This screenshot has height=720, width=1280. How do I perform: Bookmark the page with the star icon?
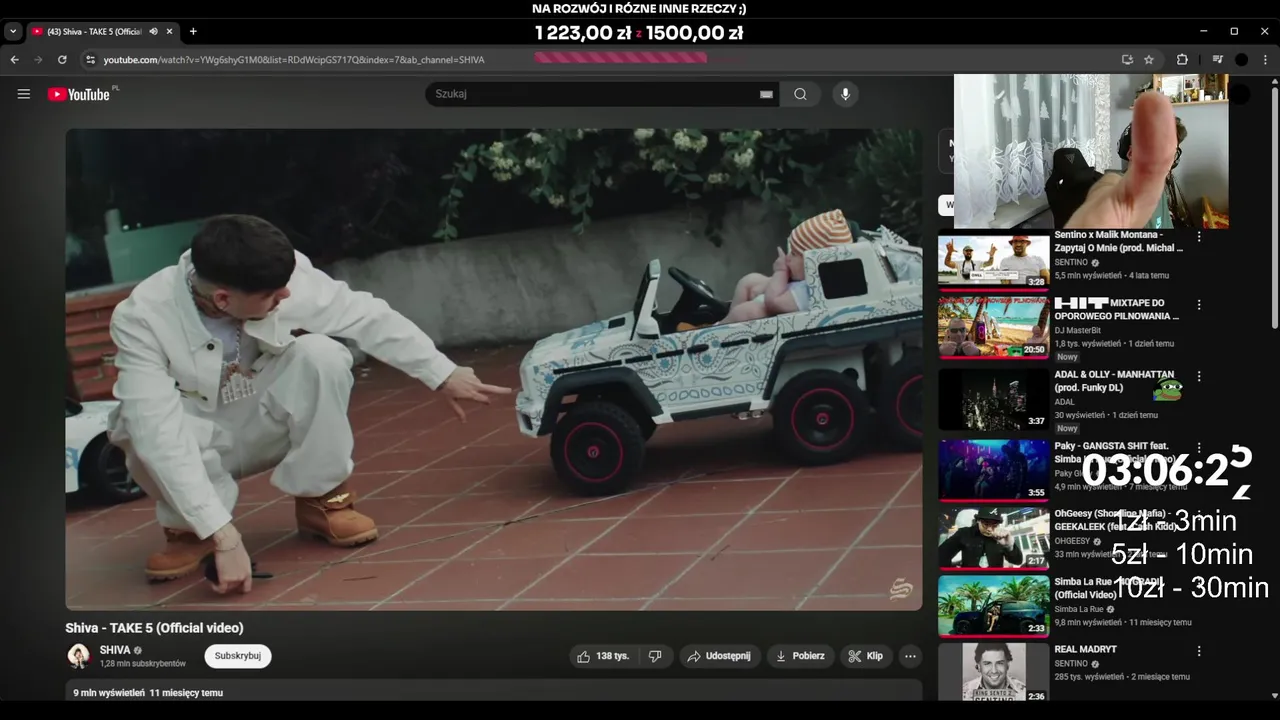(1149, 60)
